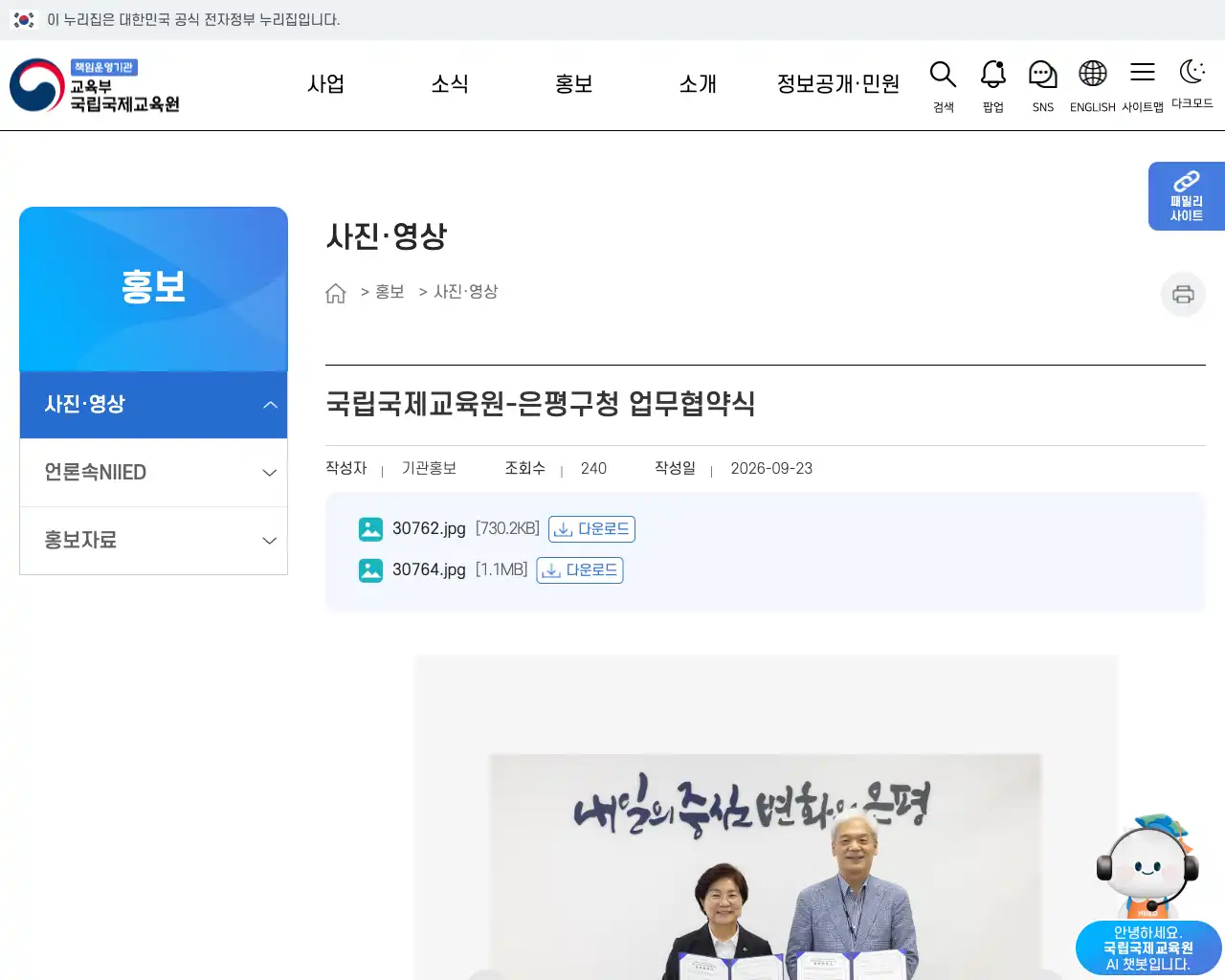The height and width of the screenshot is (980, 1225).
Task: Open the 소개 main menu
Action: click(x=698, y=84)
